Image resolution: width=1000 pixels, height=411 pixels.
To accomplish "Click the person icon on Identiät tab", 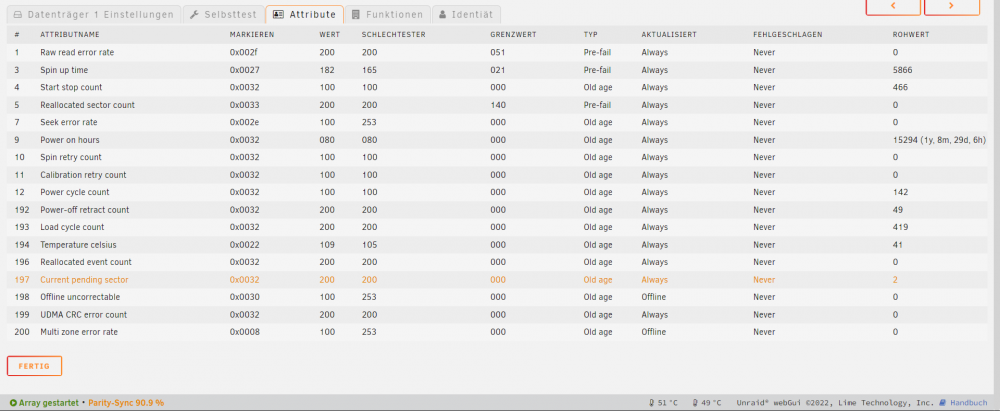I will [x=443, y=14].
